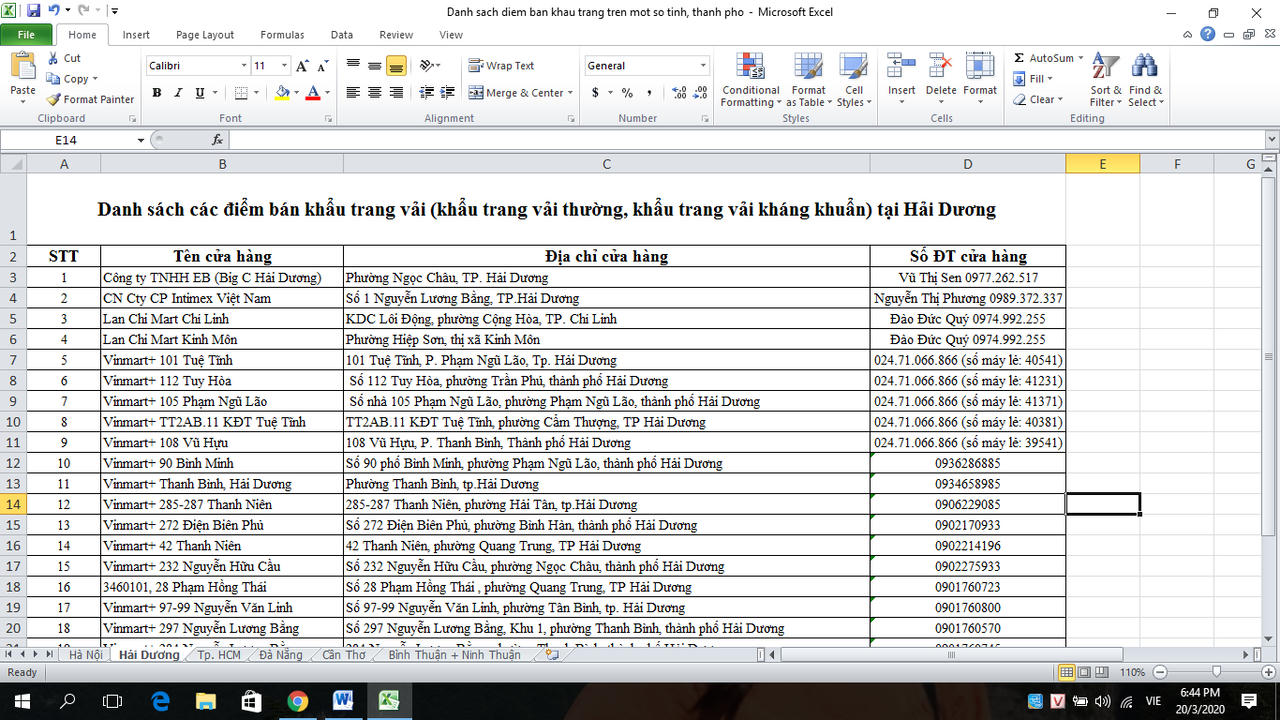Toggle Italic formatting
This screenshot has width=1280, height=720.
[179, 93]
